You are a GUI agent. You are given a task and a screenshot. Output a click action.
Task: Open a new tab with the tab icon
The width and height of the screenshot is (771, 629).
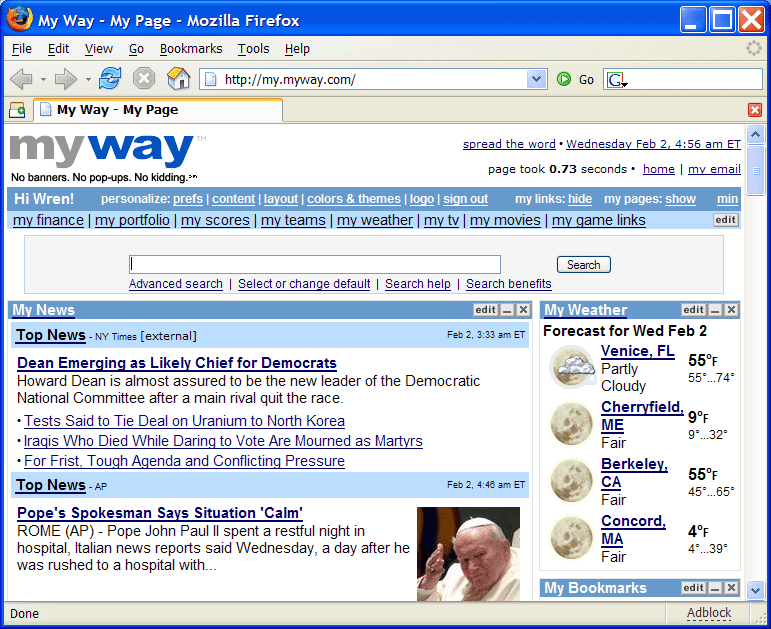pos(17,110)
